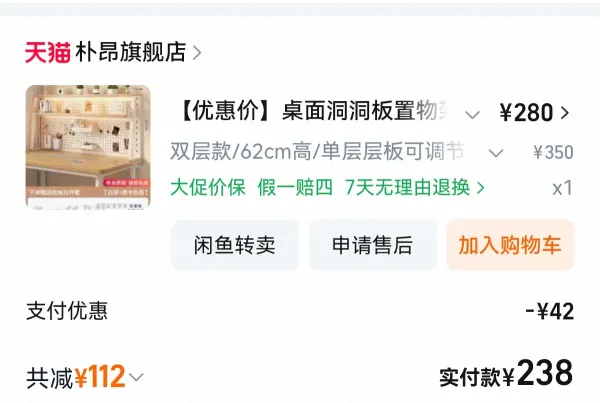Click the 支付优惠 row

(300, 311)
